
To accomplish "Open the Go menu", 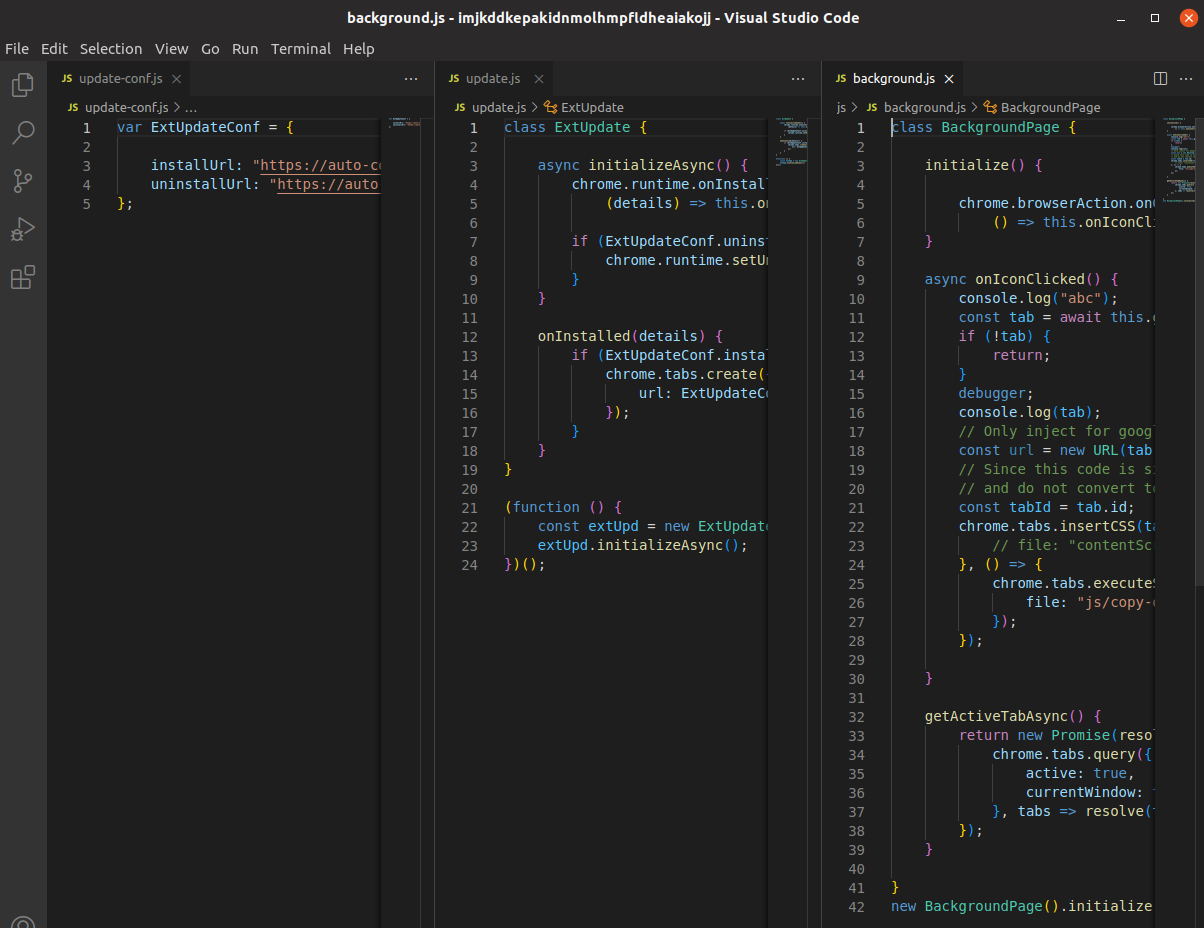I will (210, 48).
